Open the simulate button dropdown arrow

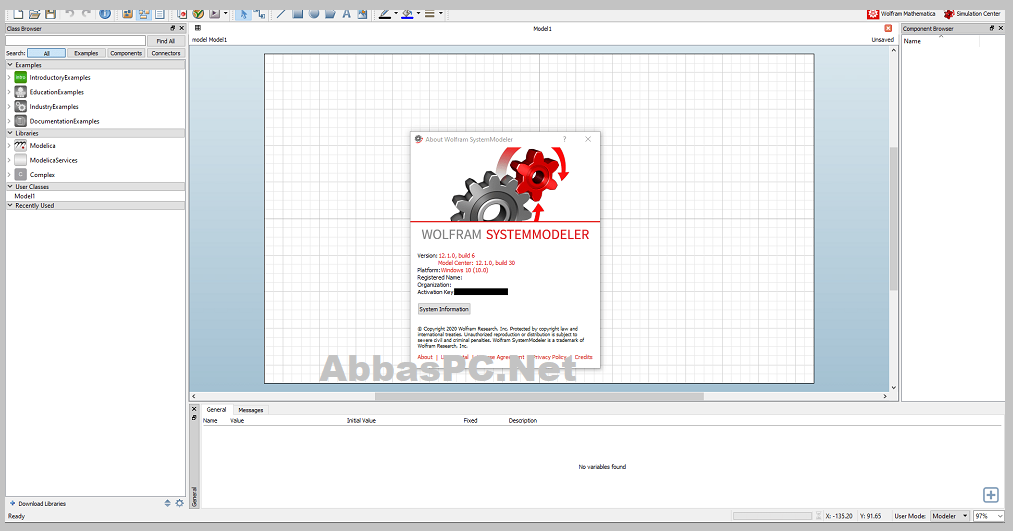pyautogui.click(x=225, y=14)
